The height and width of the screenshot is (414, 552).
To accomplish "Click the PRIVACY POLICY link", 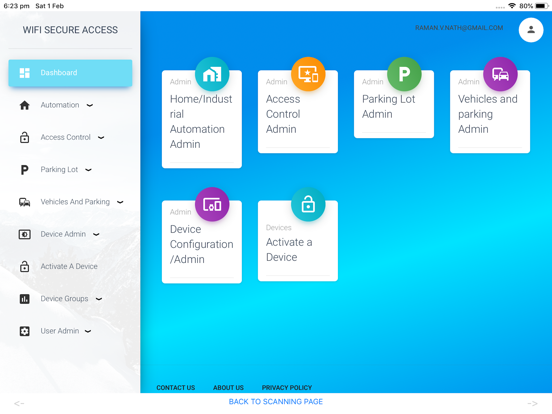I will coord(287,388).
